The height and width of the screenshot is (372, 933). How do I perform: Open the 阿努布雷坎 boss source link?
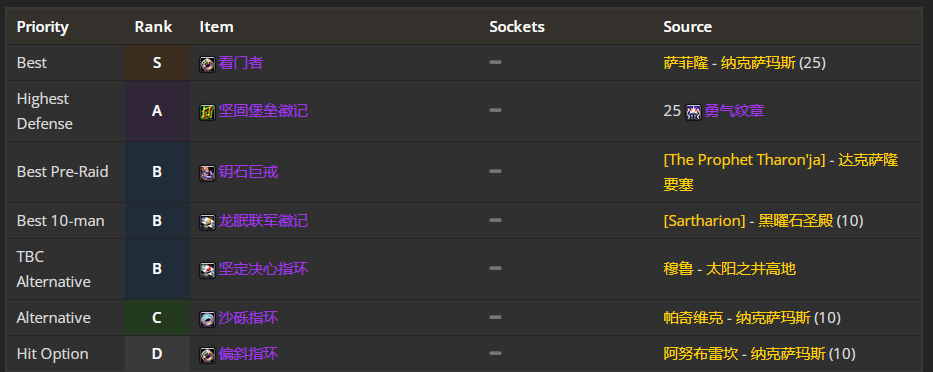click(701, 354)
